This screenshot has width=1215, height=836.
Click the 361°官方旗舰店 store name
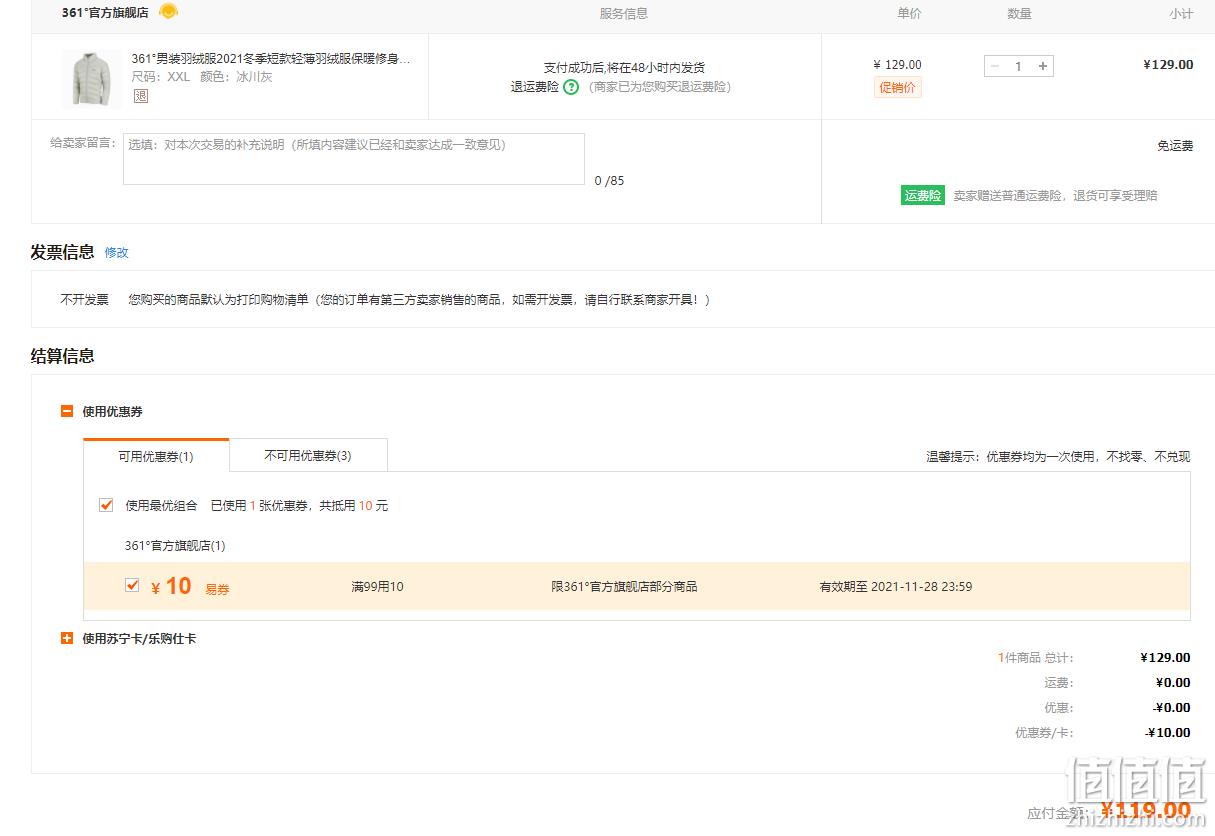coord(105,13)
